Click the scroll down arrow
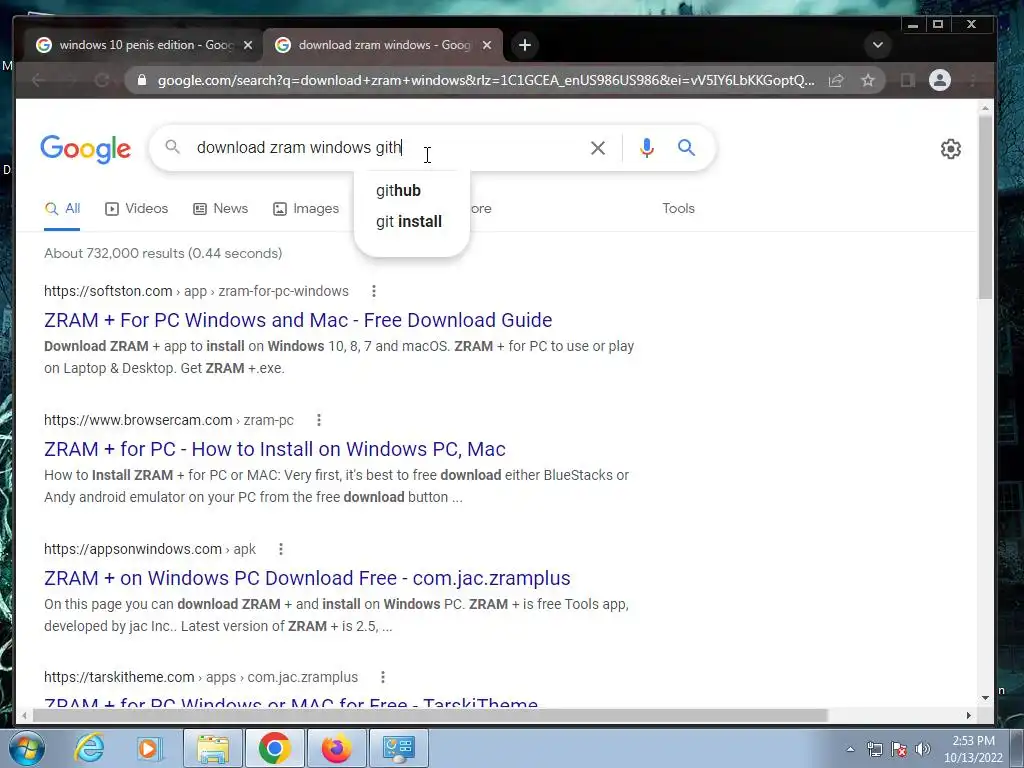 coord(985,697)
